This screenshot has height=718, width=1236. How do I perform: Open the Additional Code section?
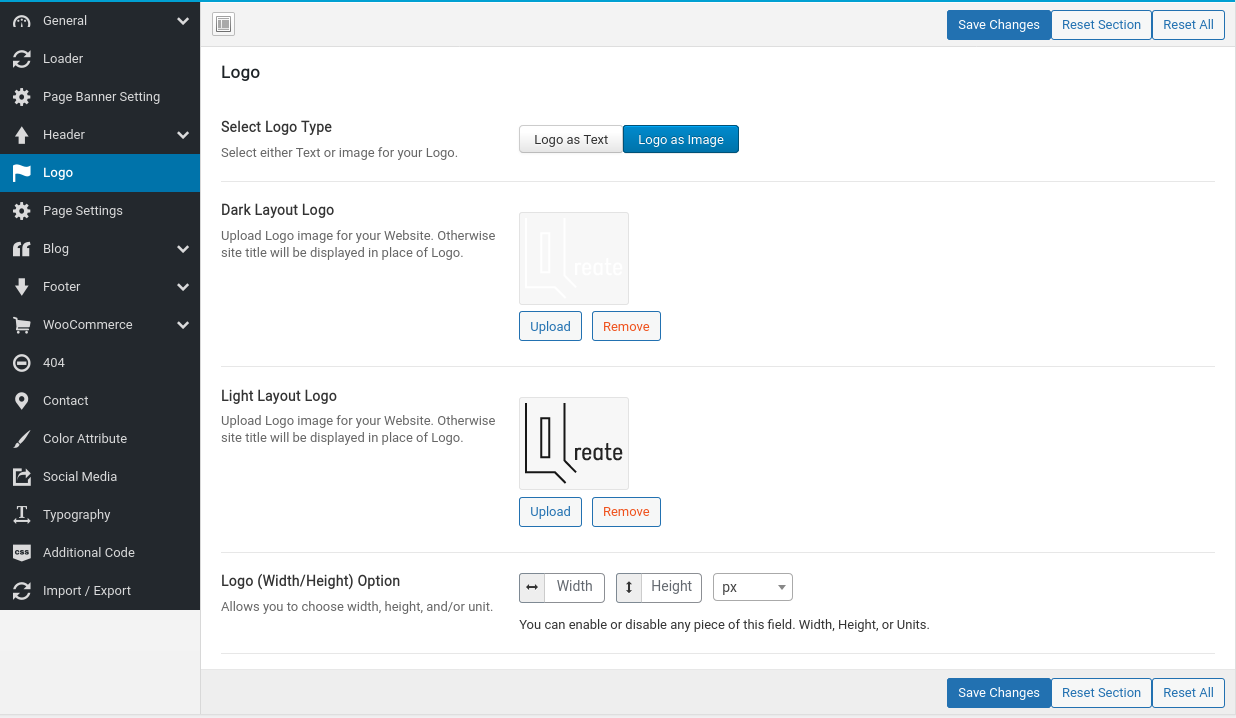click(x=100, y=553)
